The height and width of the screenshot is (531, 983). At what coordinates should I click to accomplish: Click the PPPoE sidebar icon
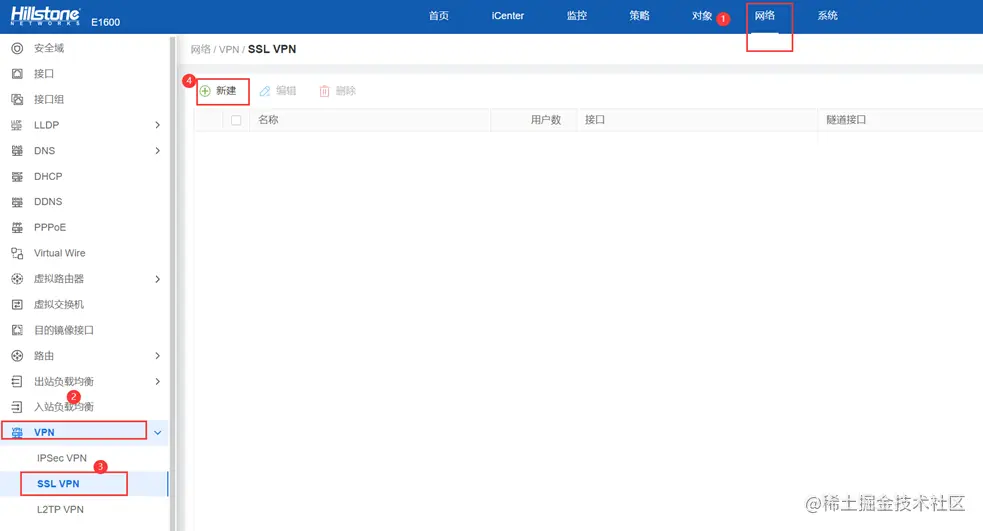pyautogui.click(x=17, y=228)
